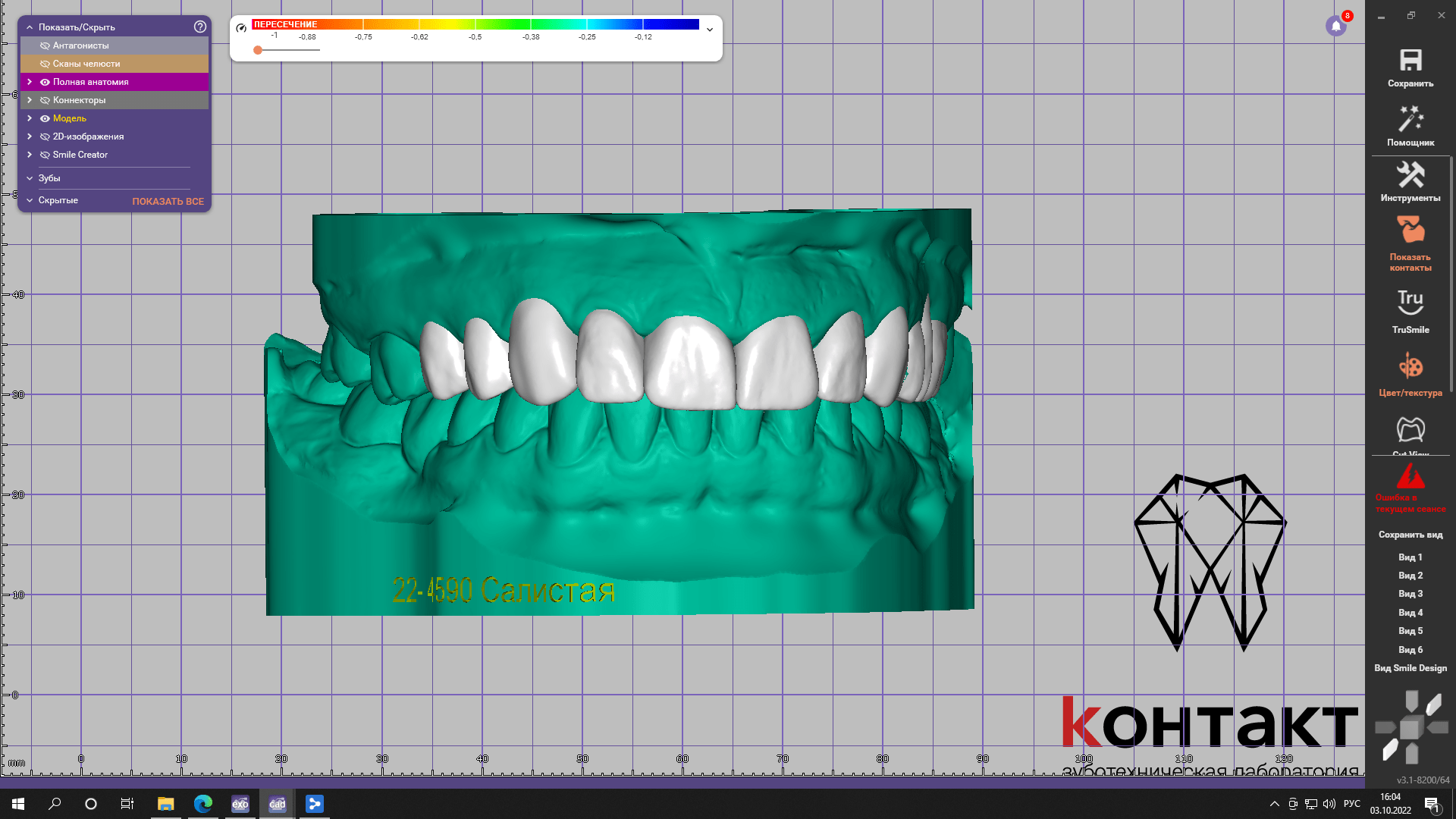Open Color/texture (Цвет/текстура) palette icon
1456x819 pixels.
pyautogui.click(x=1410, y=367)
